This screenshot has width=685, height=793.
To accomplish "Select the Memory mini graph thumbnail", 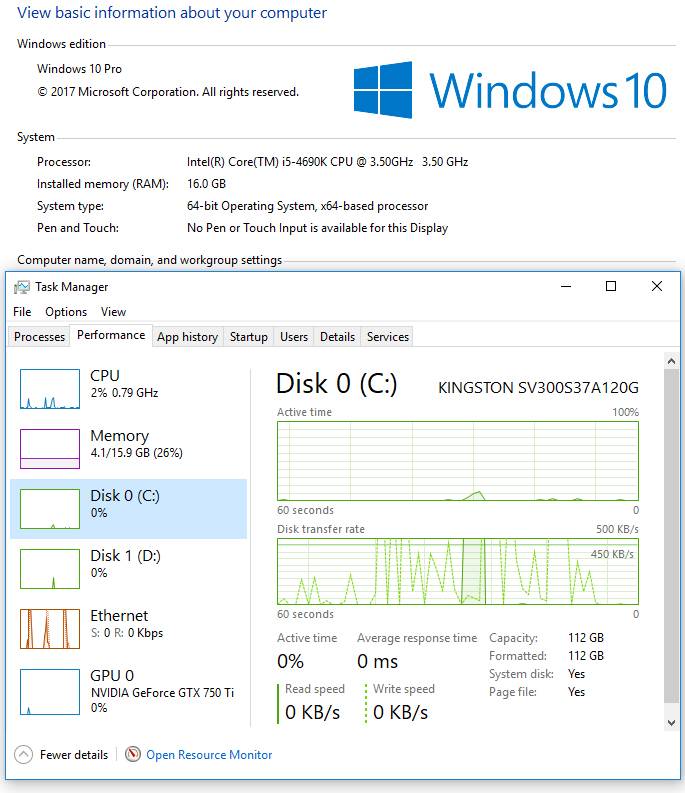I will point(50,449).
